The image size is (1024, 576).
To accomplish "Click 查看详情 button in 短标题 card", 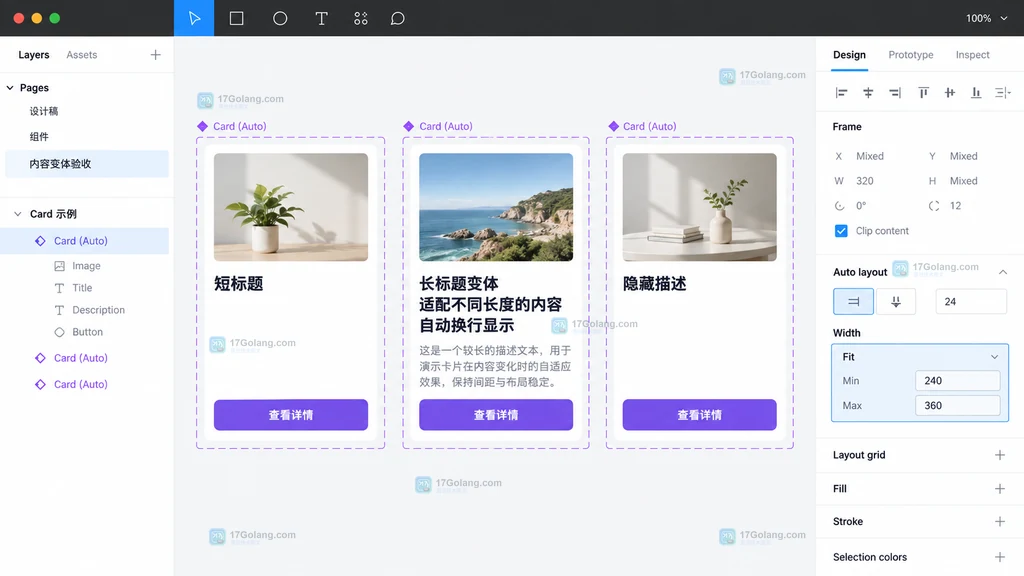I will coord(291,415).
